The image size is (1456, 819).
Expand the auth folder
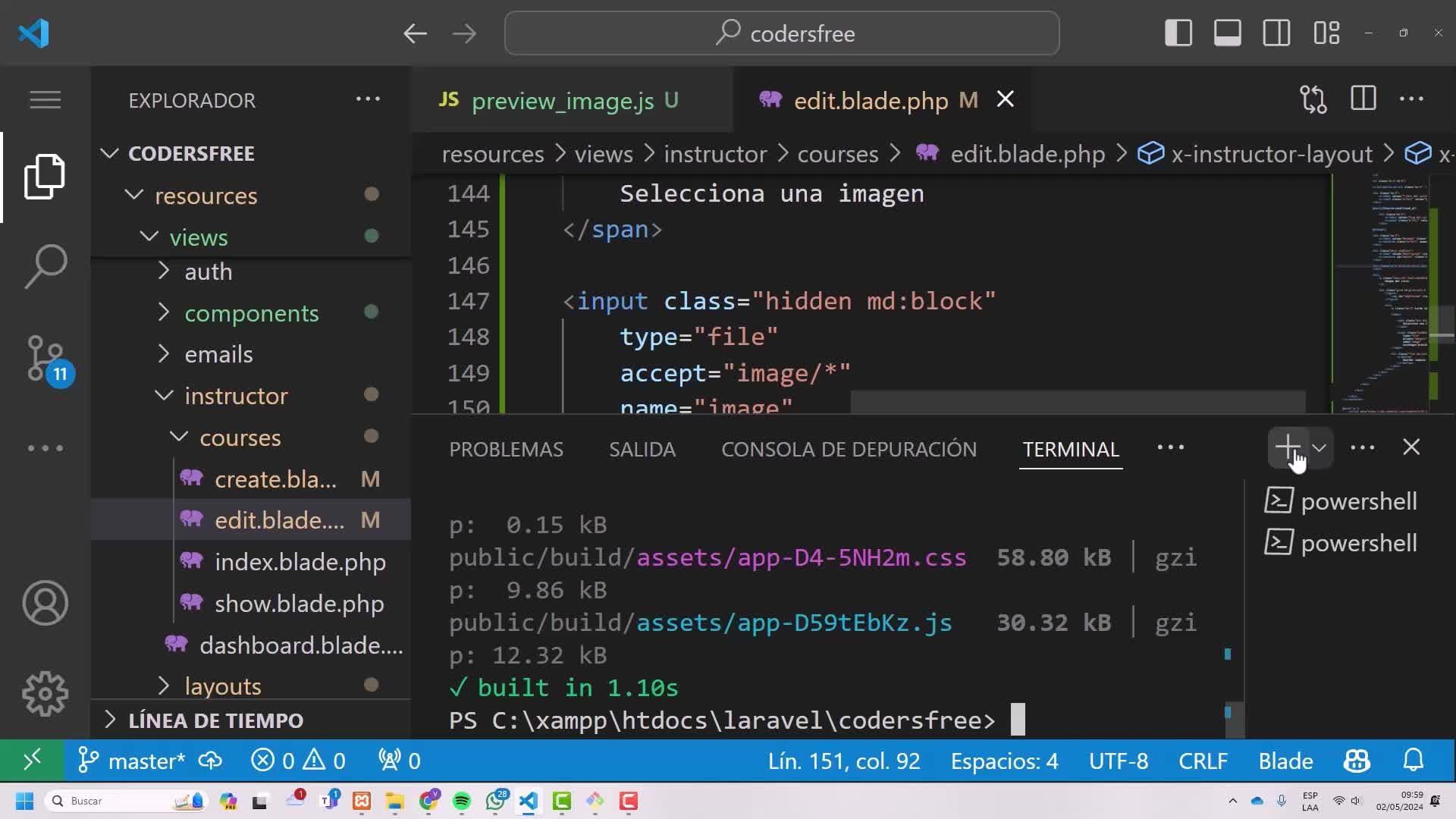[208, 271]
